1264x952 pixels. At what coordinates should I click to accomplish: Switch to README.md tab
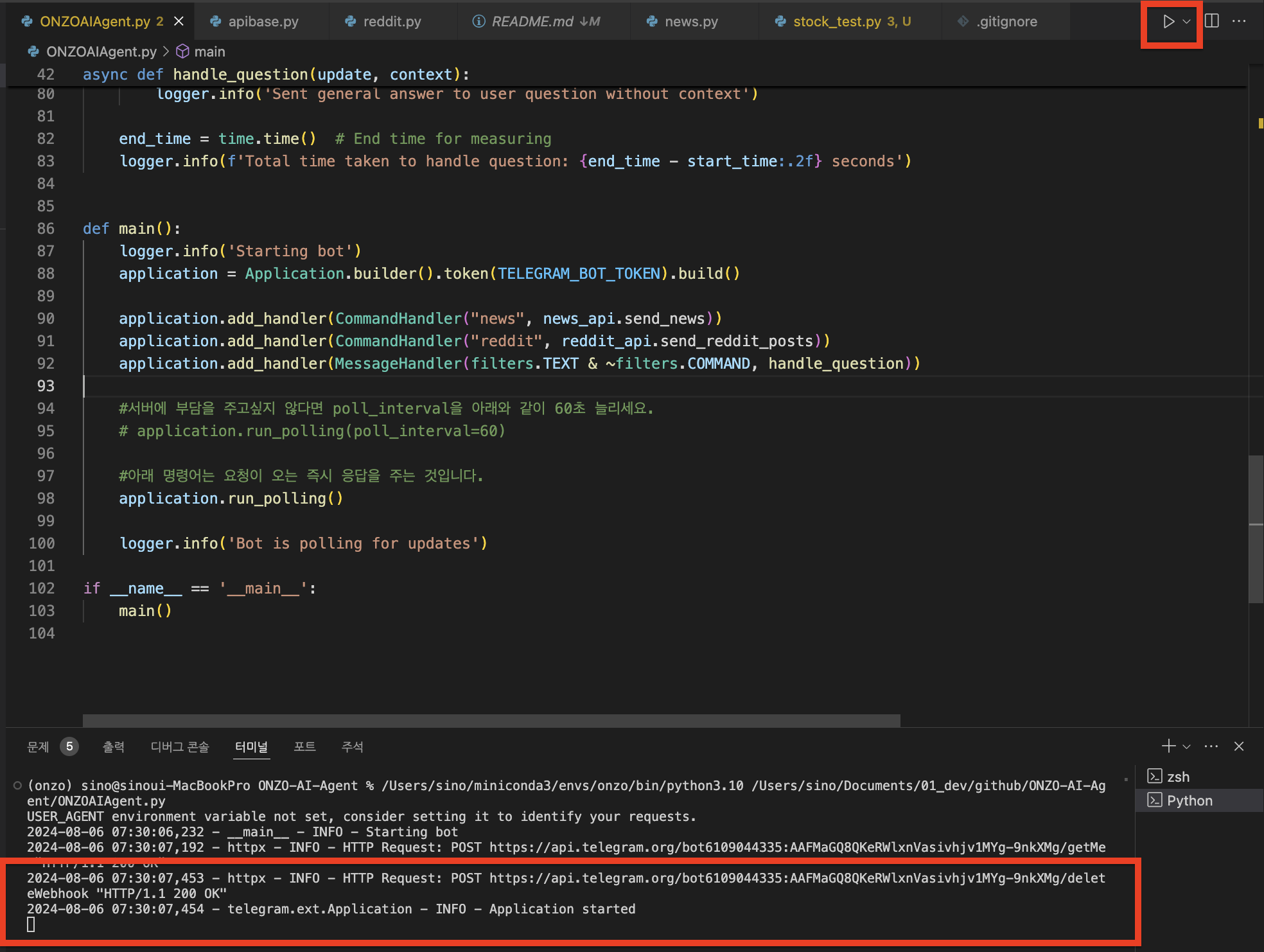[532, 21]
